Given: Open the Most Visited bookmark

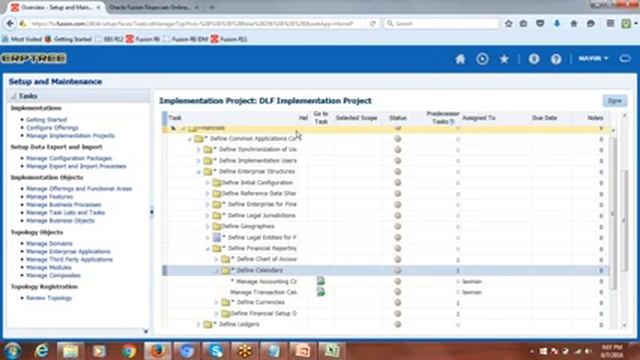Looking at the screenshot, I should [x=22, y=39].
